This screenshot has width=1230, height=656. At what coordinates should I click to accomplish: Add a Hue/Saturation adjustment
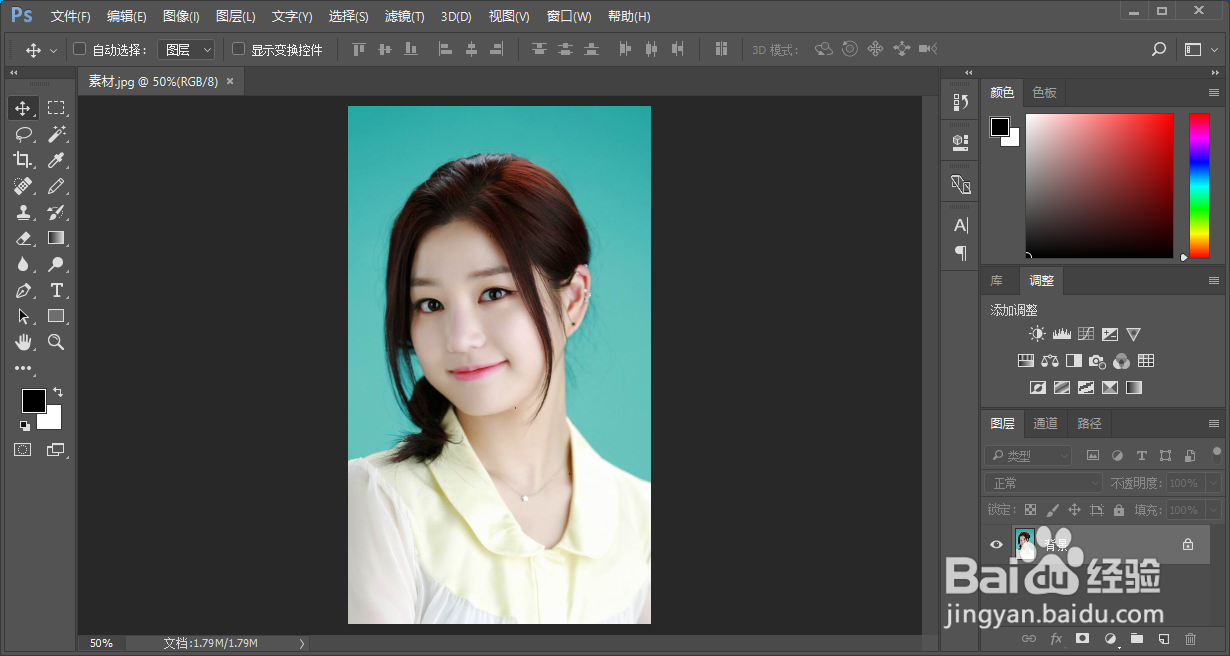[1025, 361]
